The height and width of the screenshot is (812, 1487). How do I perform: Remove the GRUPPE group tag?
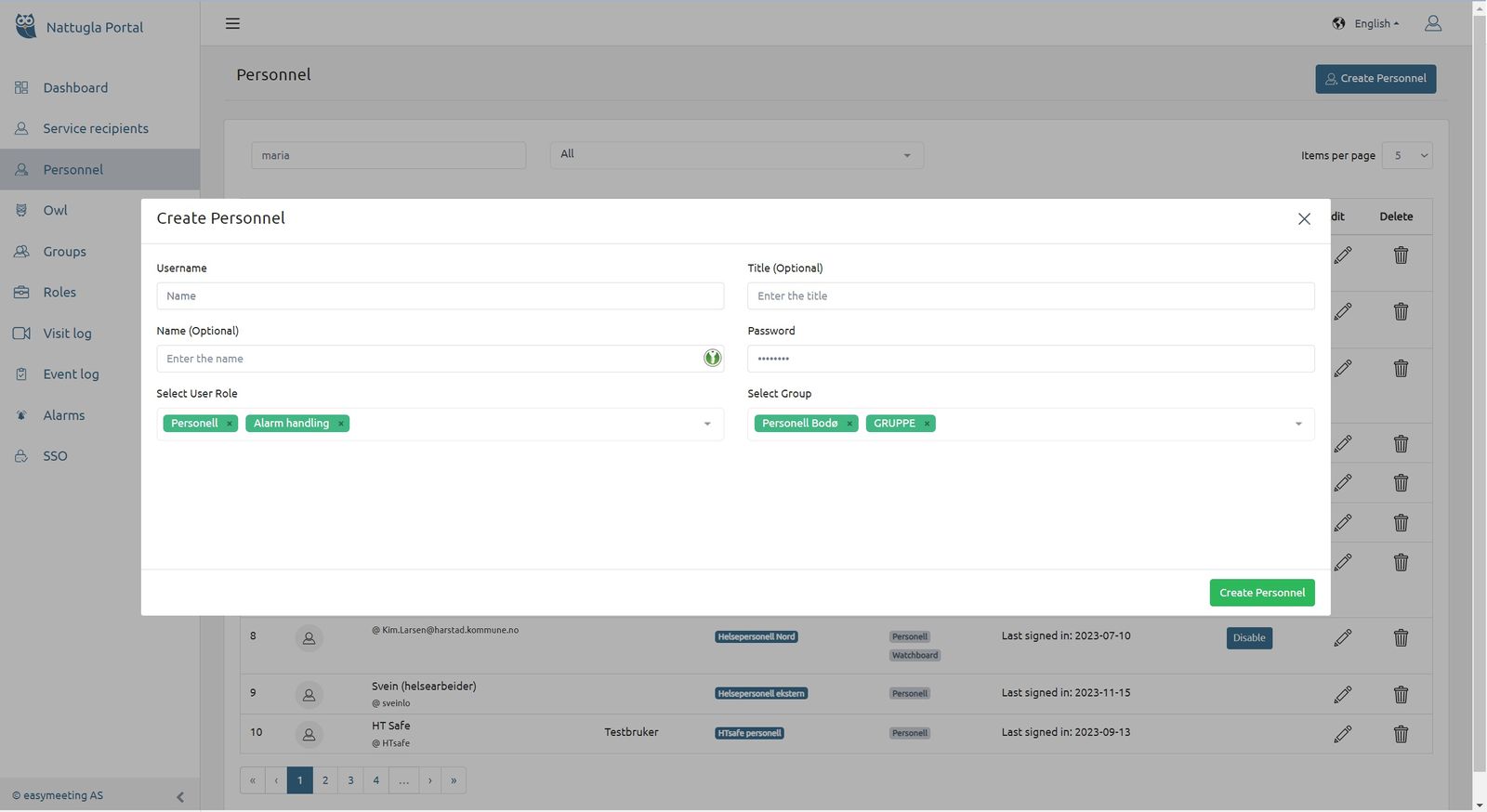[x=927, y=424]
